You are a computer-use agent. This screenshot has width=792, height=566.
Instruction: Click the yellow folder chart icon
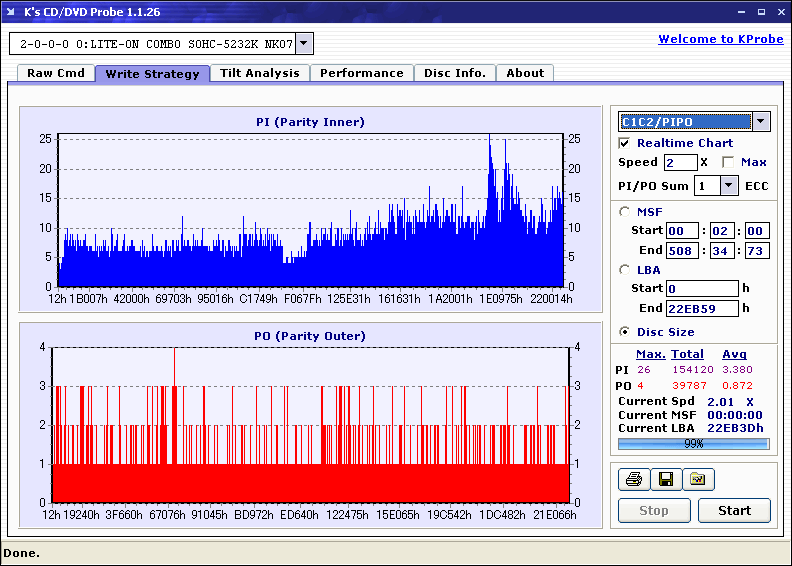click(x=698, y=480)
